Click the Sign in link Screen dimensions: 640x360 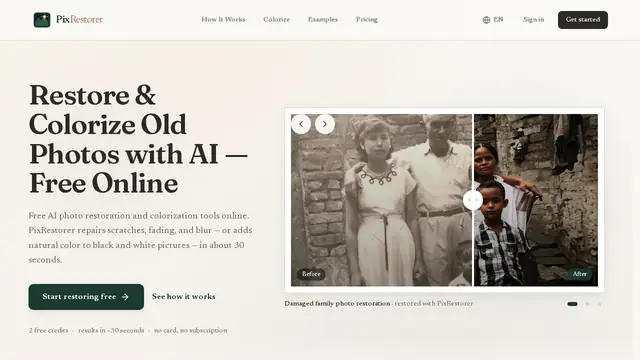[534, 20]
